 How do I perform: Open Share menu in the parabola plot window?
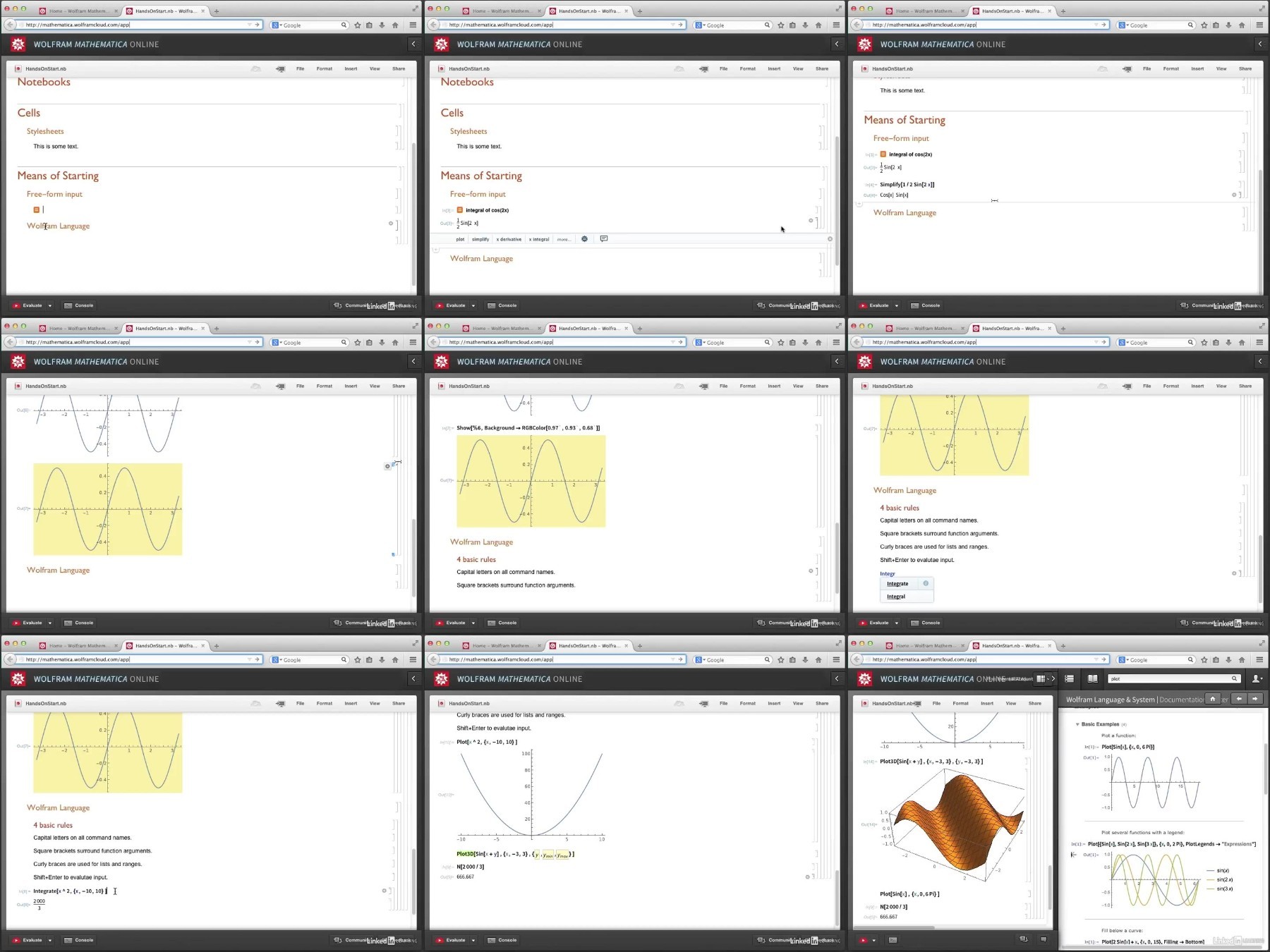[x=822, y=704]
